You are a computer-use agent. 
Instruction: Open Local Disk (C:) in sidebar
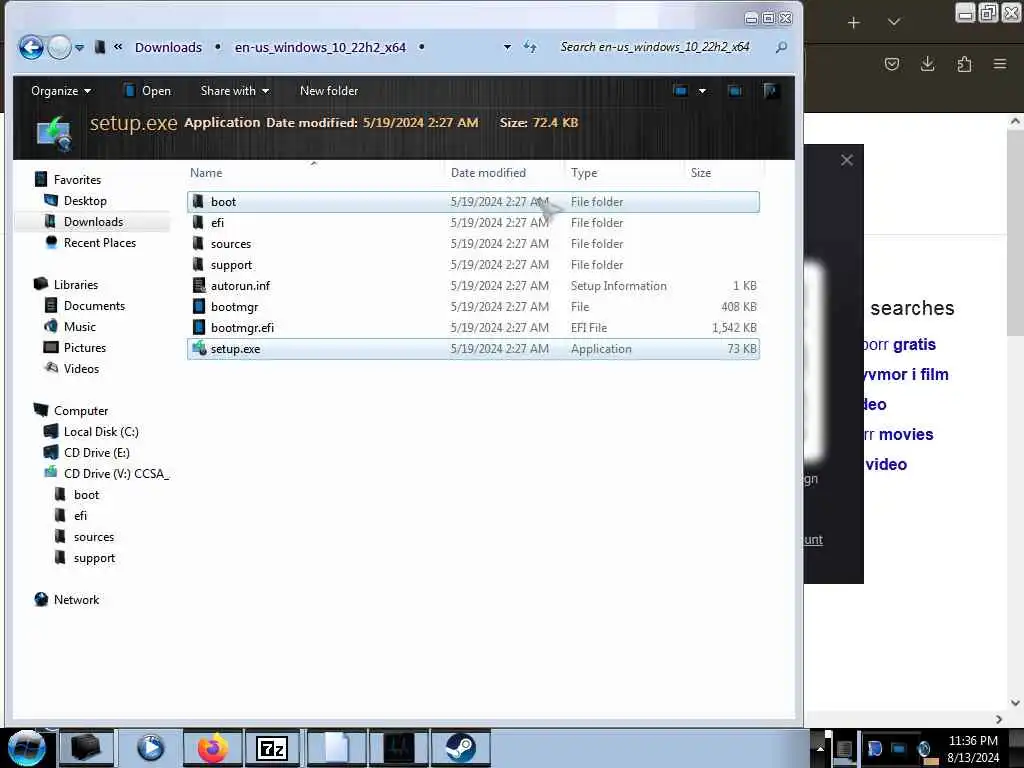click(101, 432)
